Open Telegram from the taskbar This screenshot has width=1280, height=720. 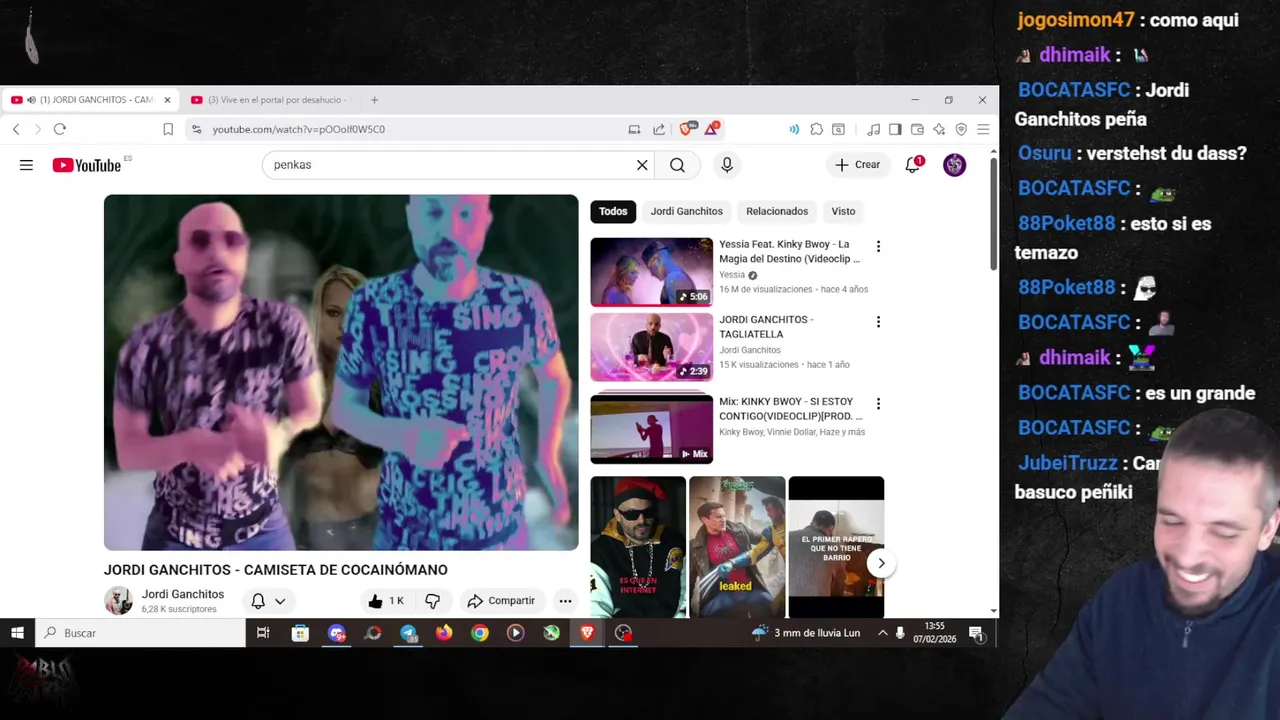coord(408,633)
